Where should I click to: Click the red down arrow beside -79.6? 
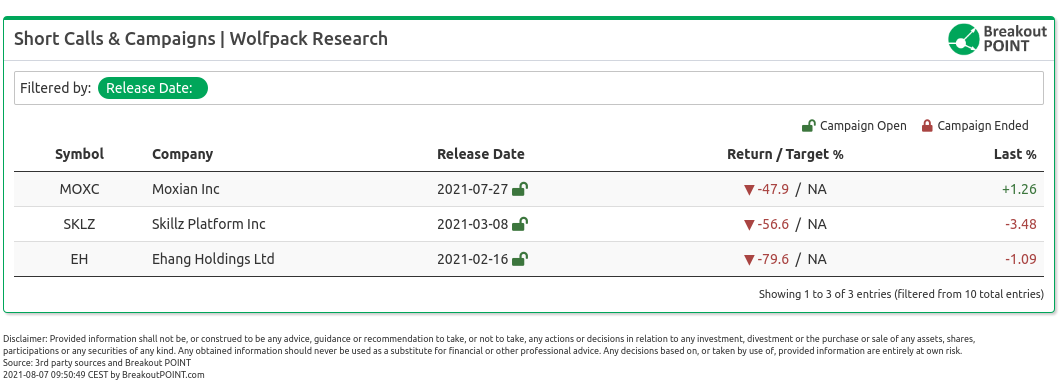click(748, 259)
